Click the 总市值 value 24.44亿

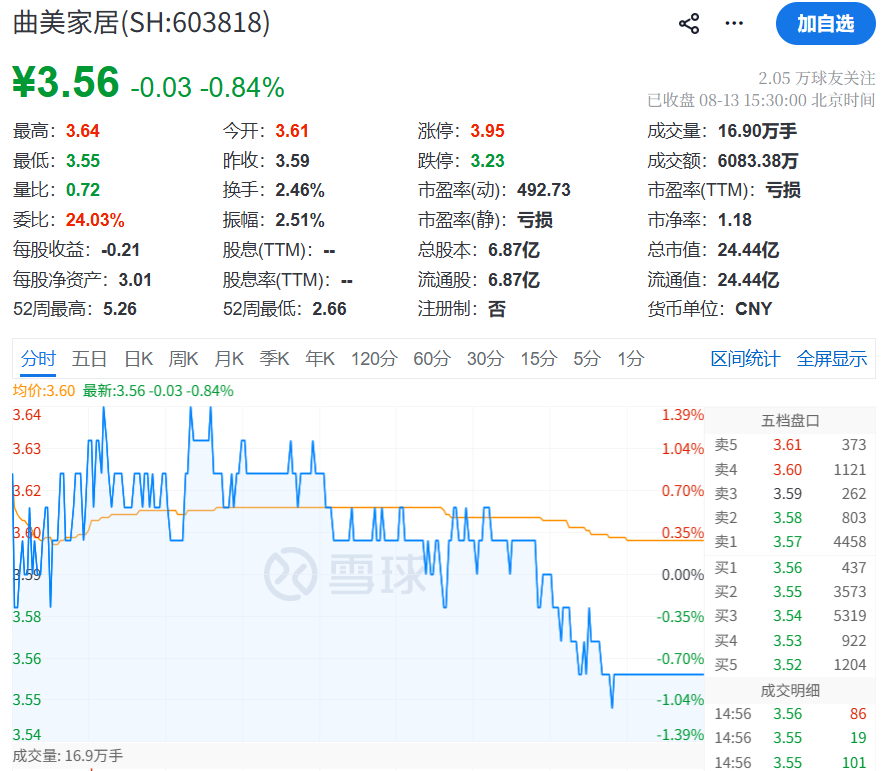point(748,250)
